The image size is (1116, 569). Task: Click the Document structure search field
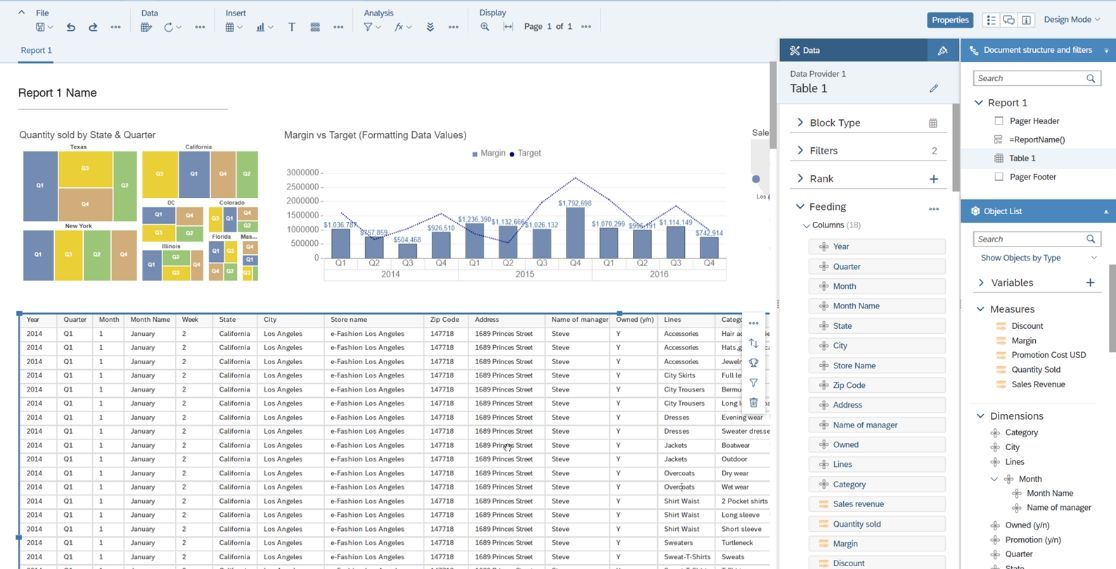click(1036, 78)
